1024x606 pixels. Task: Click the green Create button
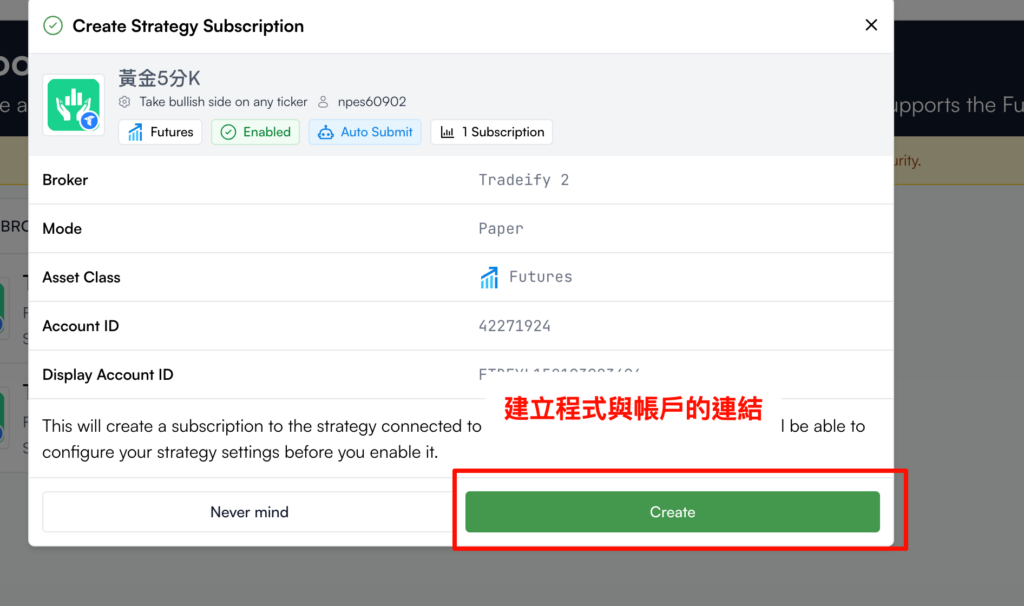coord(672,512)
